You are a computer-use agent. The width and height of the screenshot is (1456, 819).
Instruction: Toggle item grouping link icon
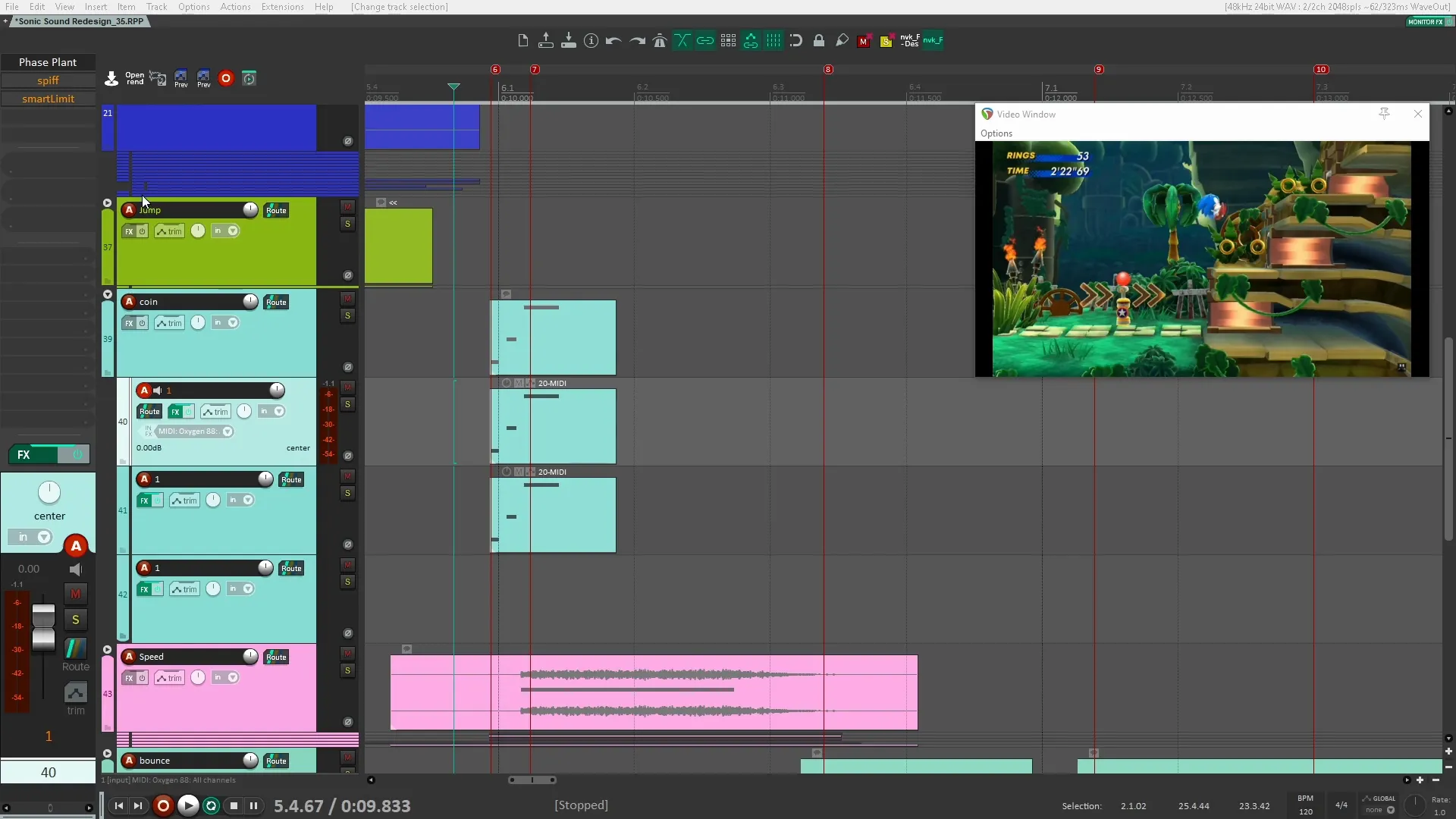(705, 41)
